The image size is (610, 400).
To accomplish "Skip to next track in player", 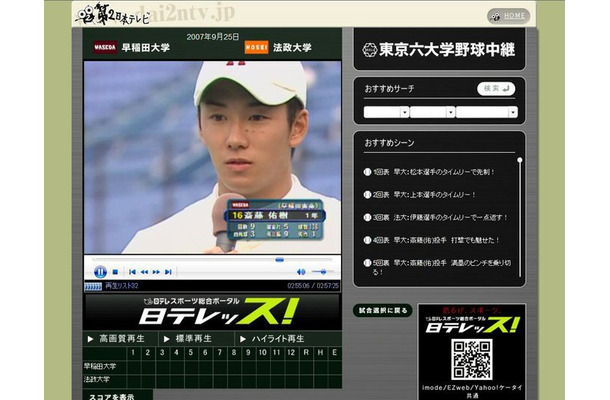I will click(x=168, y=272).
